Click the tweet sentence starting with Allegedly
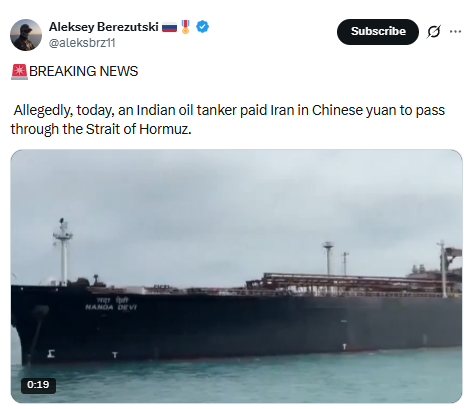Image resolution: width=475 pixels, height=409 pixels. click(x=228, y=119)
